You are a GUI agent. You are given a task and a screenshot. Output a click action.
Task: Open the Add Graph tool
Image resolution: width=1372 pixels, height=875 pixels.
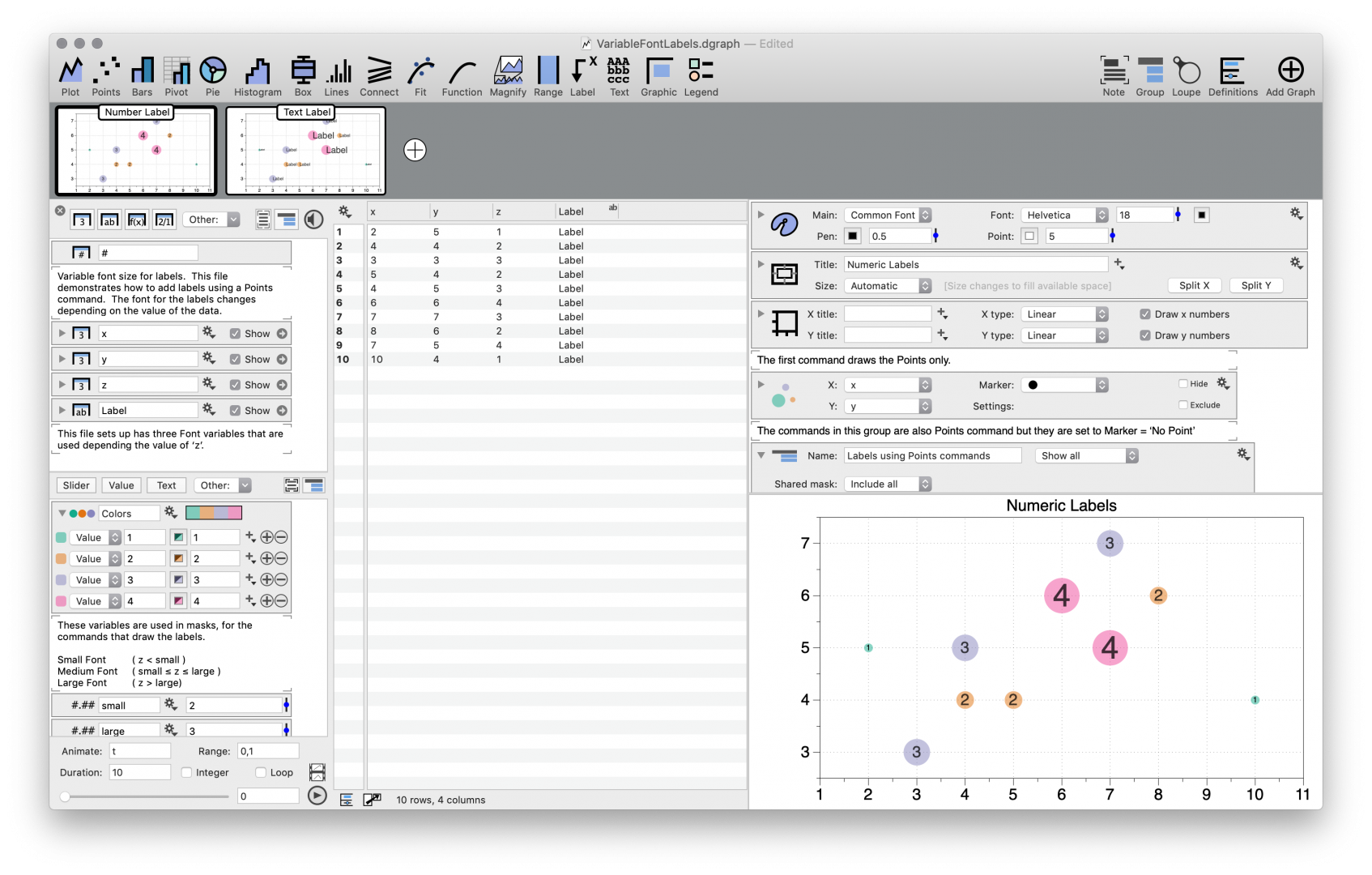pyautogui.click(x=1289, y=75)
